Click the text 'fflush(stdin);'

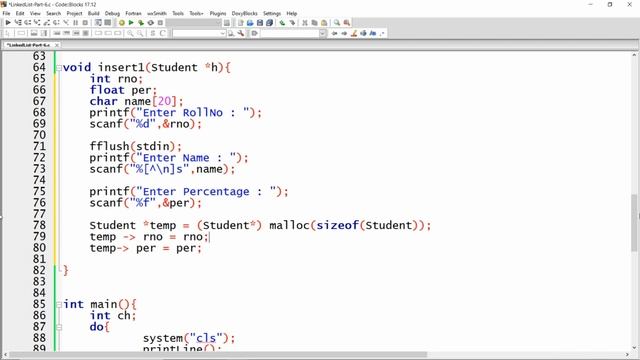pyautogui.click(x=136, y=146)
